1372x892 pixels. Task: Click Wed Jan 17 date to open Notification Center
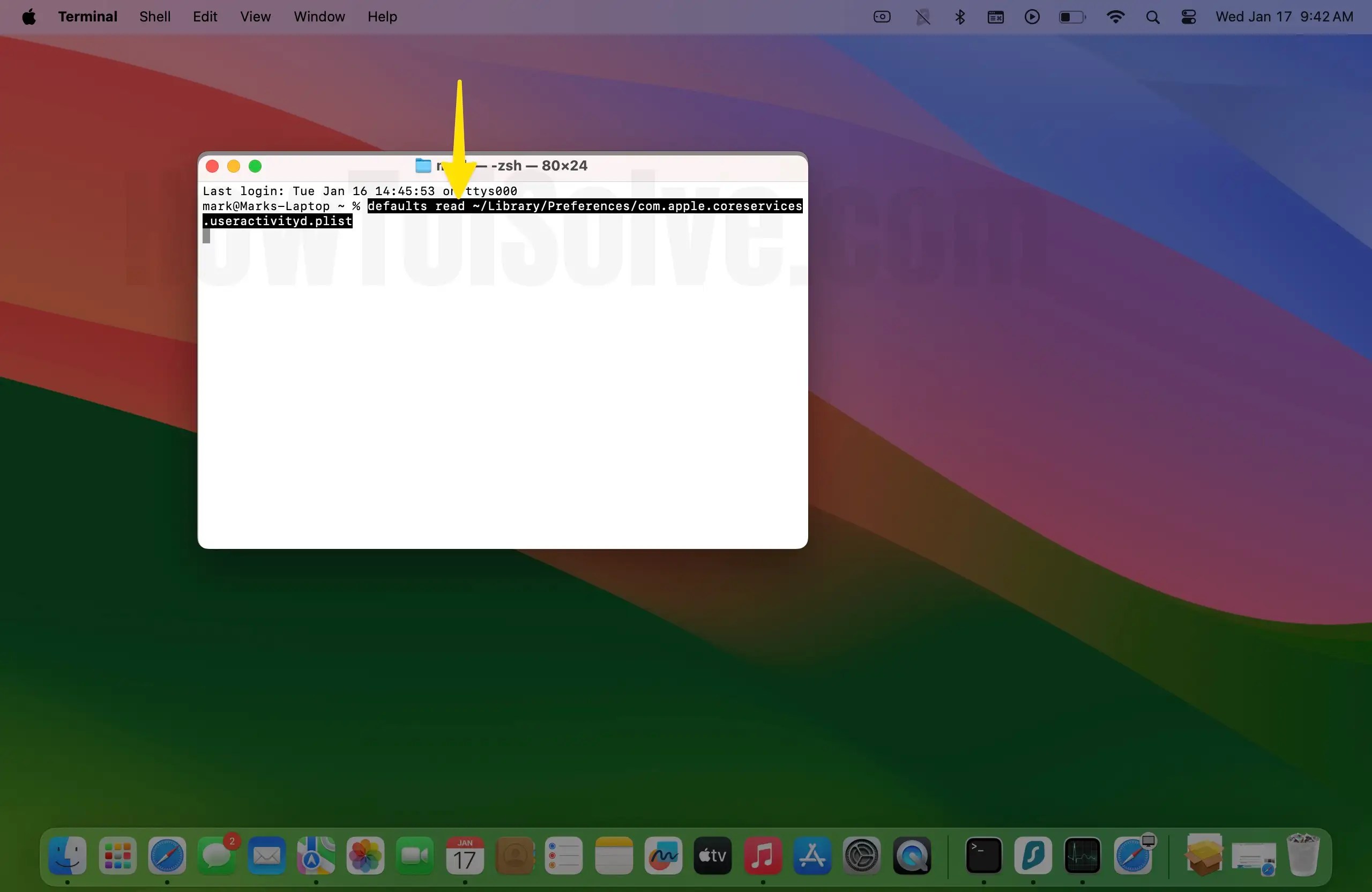pos(1255,16)
